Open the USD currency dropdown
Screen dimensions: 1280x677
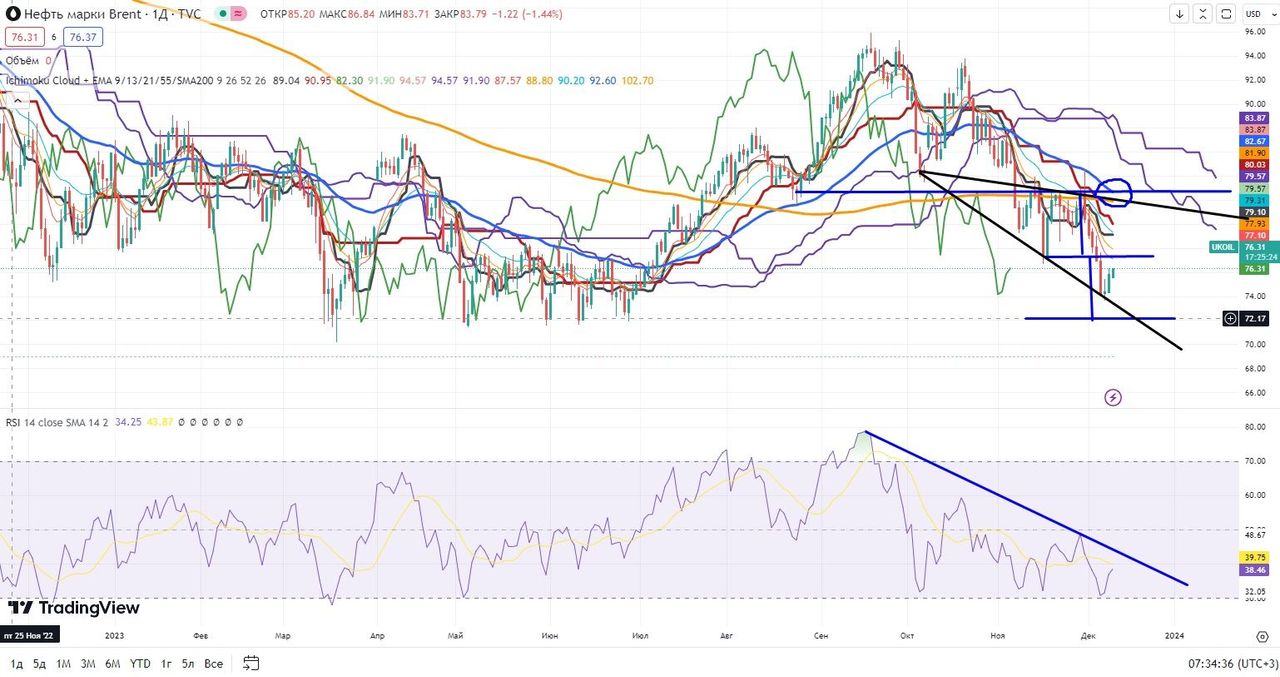[1254, 13]
